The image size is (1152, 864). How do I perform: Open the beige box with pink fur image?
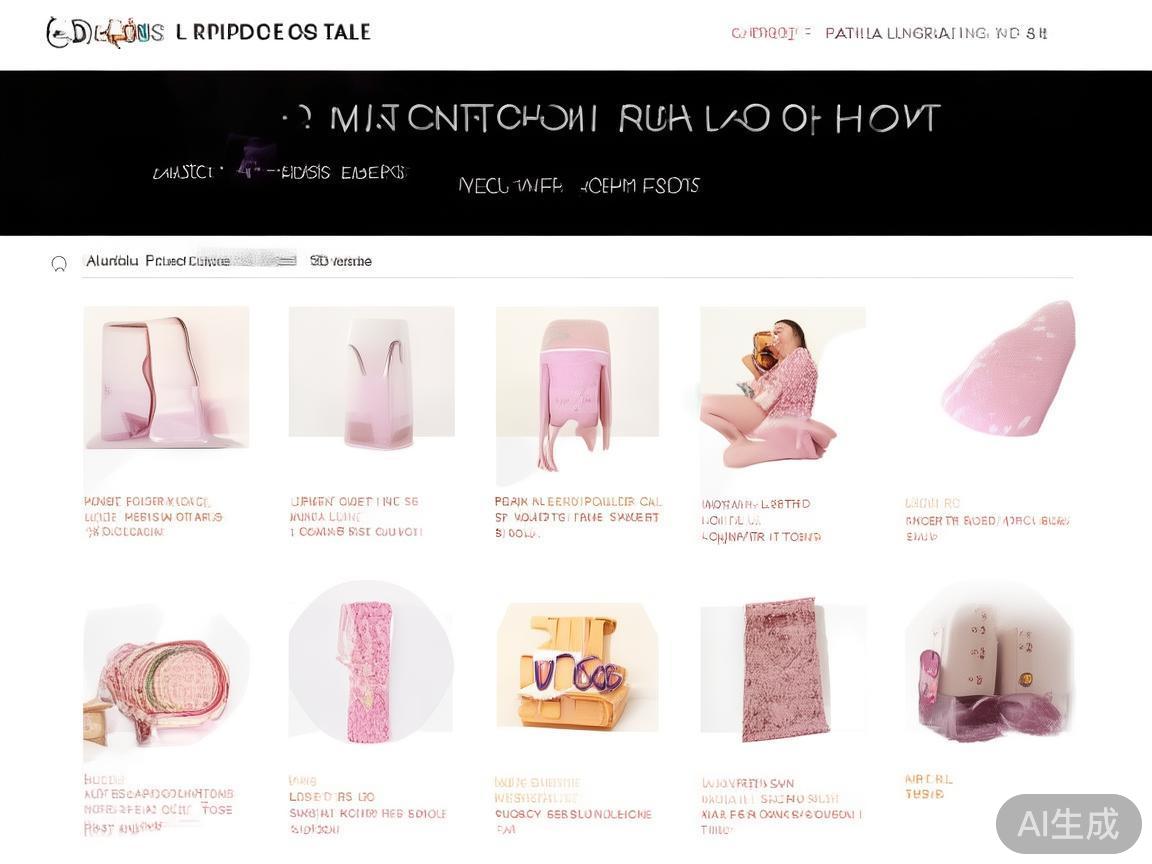point(990,664)
